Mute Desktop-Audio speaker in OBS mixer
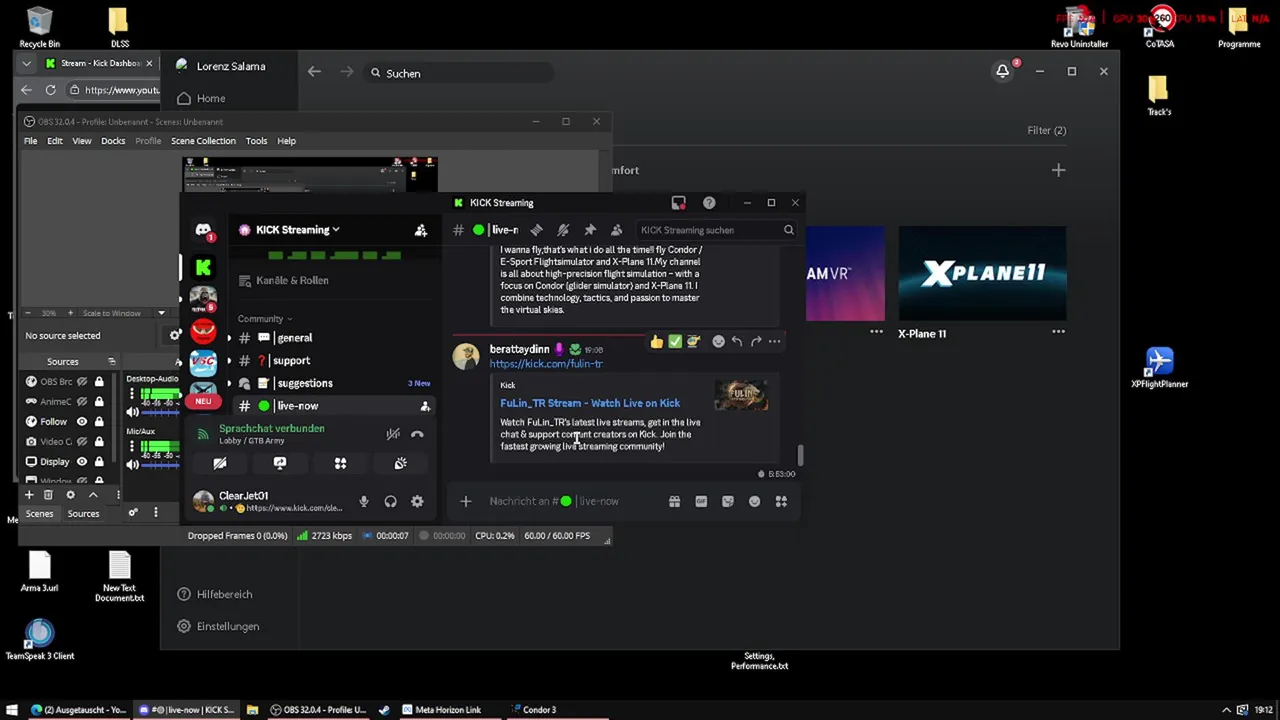1280x720 pixels. (x=132, y=412)
